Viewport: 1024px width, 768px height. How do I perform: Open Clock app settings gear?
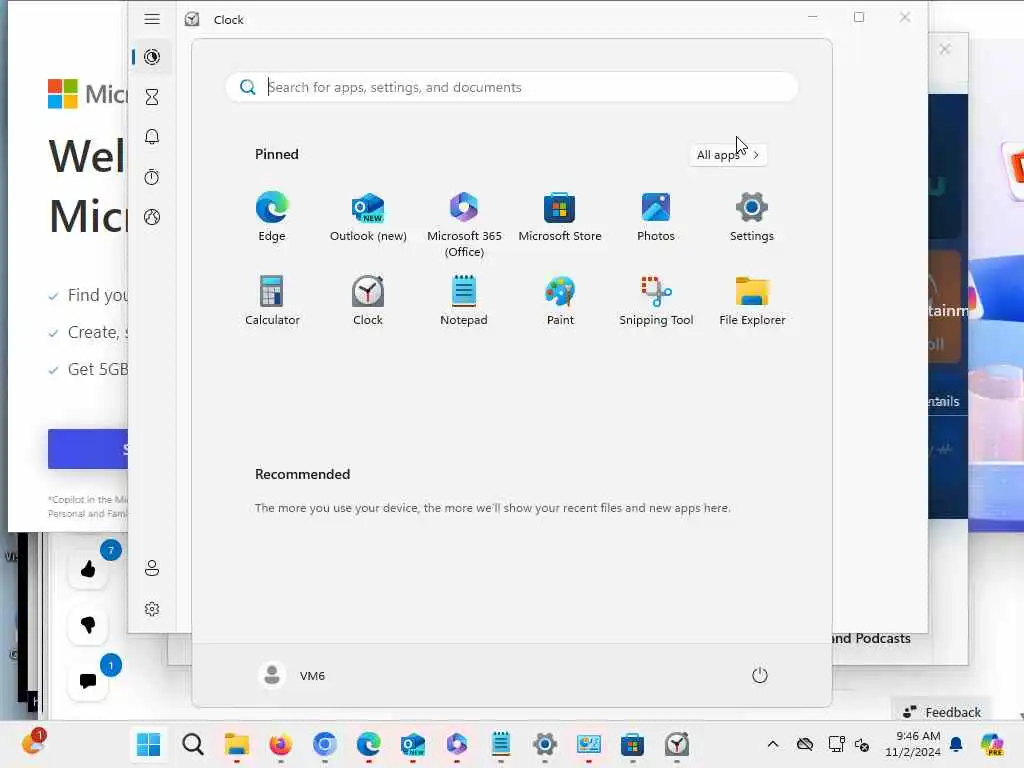point(152,609)
